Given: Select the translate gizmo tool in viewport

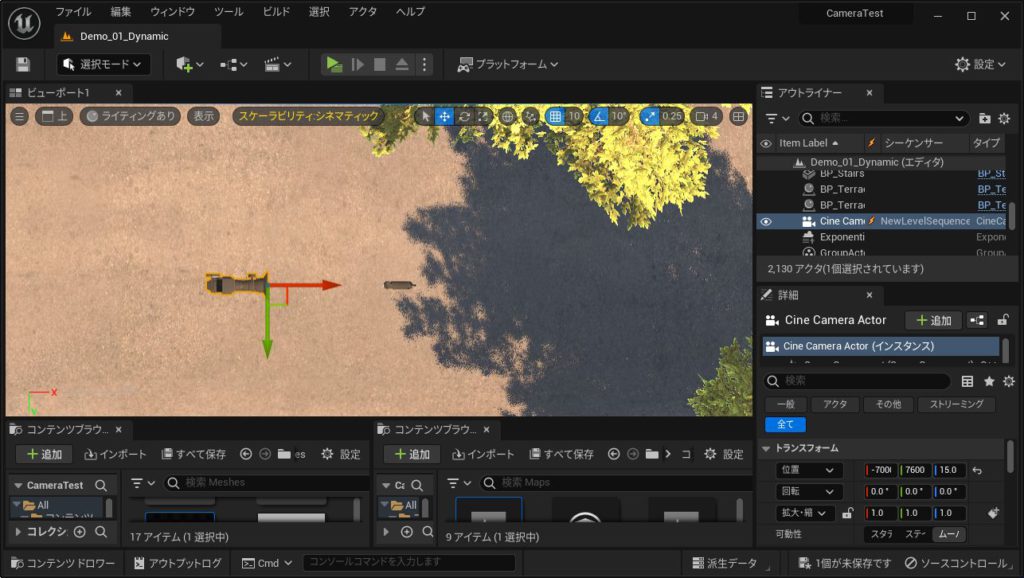Looking at the screenshot, I should tap(444, 116).
